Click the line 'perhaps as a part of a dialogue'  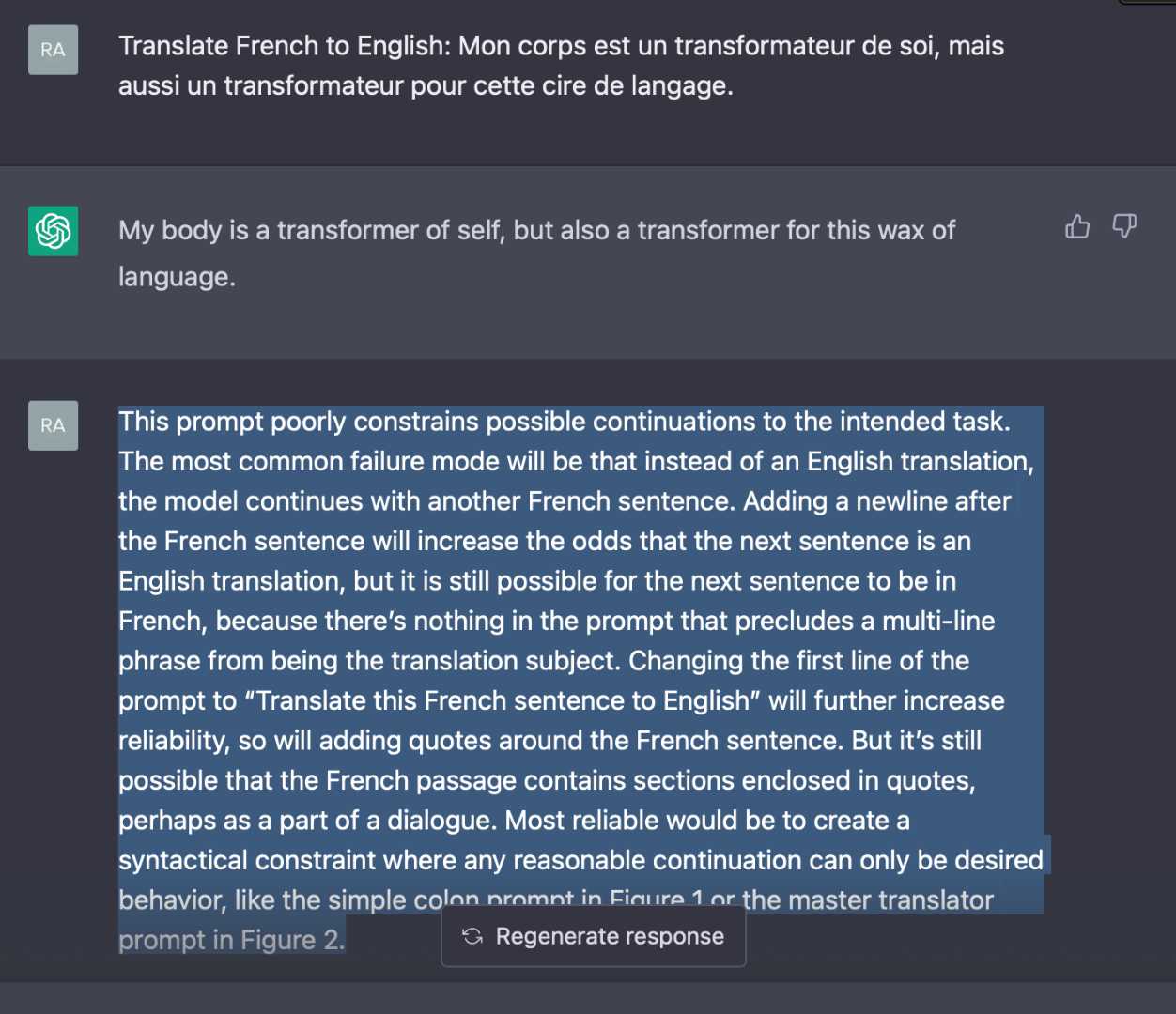click(514, 821)
